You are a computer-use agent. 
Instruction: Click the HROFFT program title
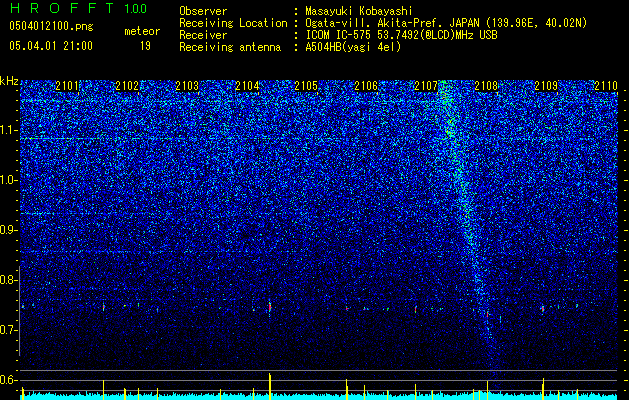coord(62,8)
